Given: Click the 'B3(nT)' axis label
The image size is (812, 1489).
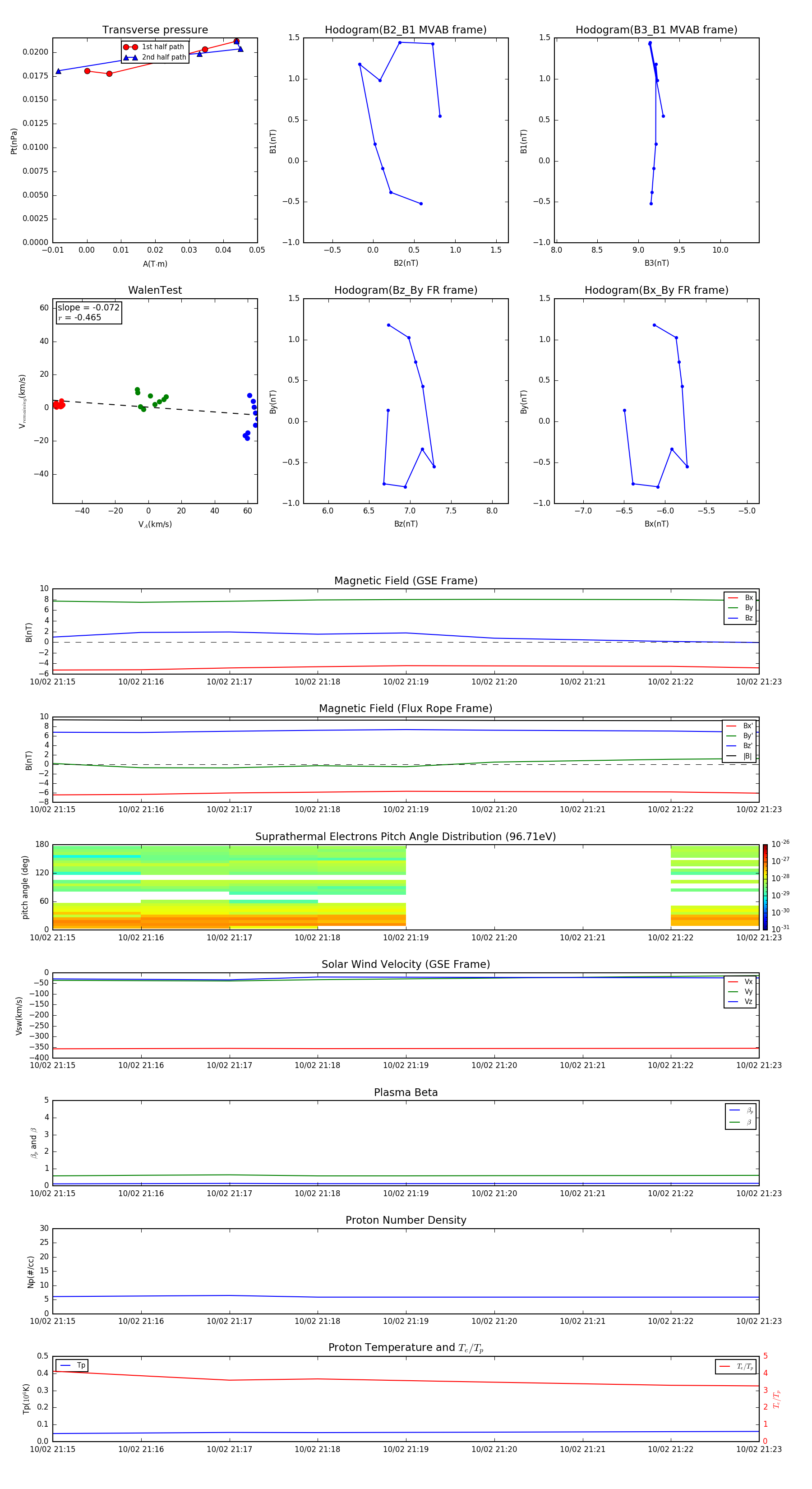Looking at the screenshot, I should (656, 263).
